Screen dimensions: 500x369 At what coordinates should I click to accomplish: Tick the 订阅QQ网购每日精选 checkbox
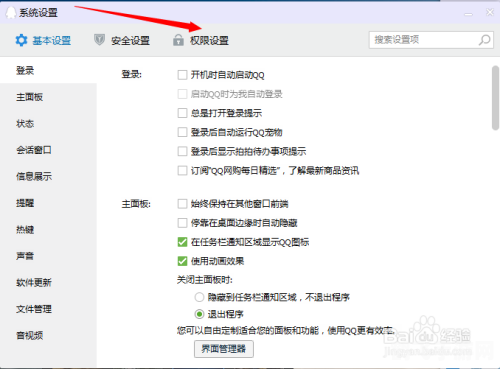[182, 171]
